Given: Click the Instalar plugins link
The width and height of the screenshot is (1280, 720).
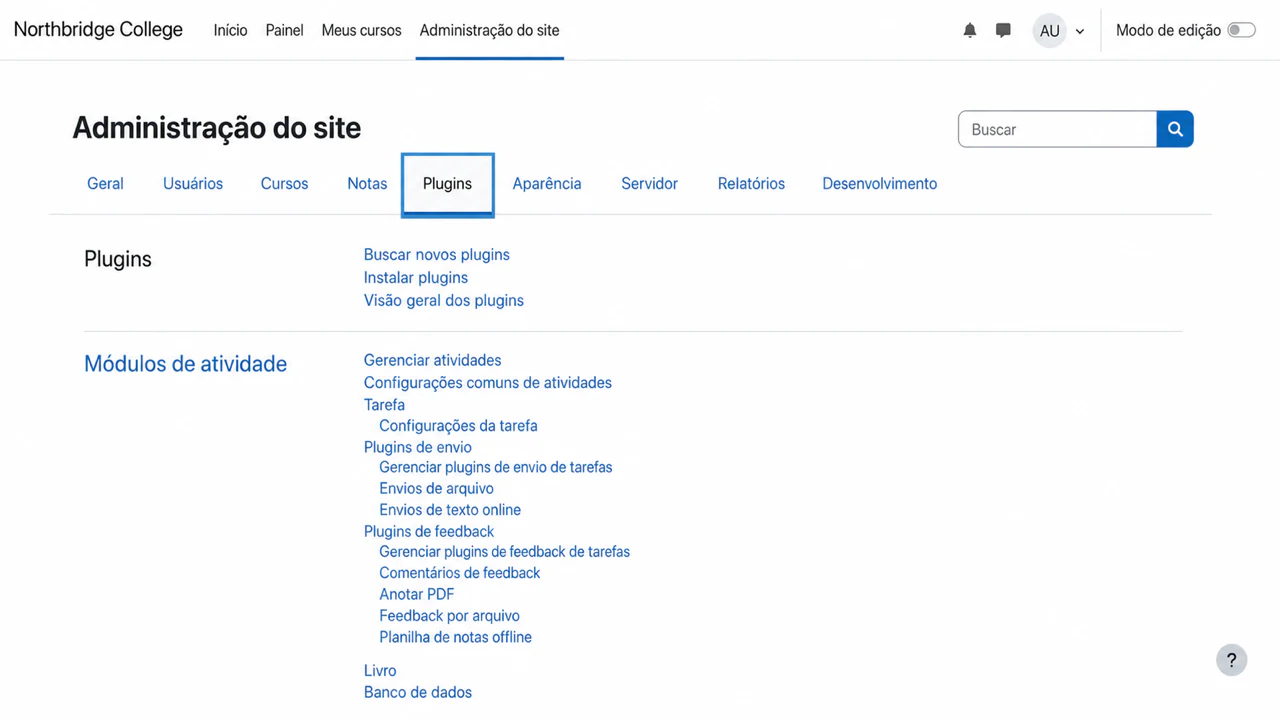Looking at the screenshot, I should click(416, 278).
